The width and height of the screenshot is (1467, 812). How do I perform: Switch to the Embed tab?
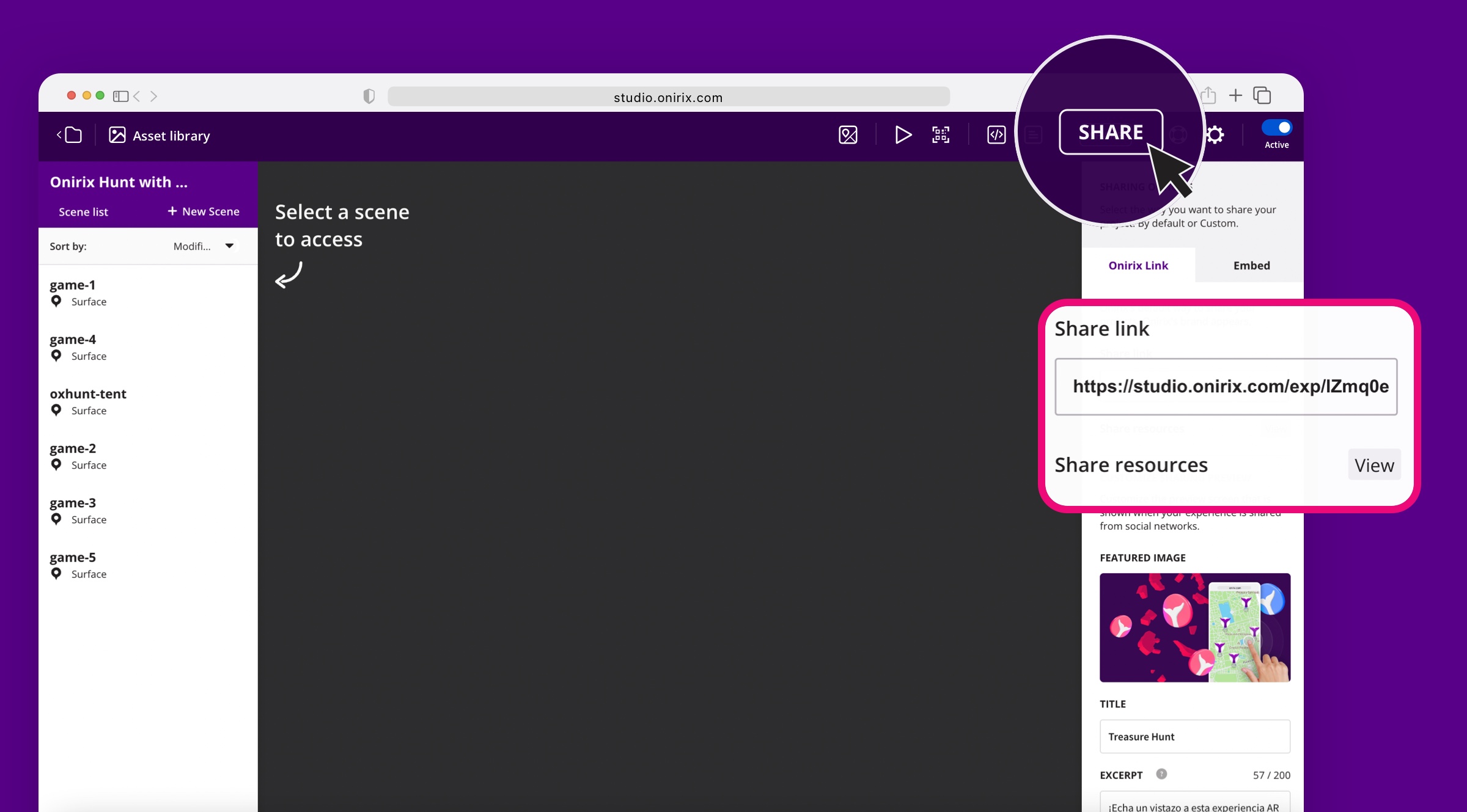(1251, 265)
